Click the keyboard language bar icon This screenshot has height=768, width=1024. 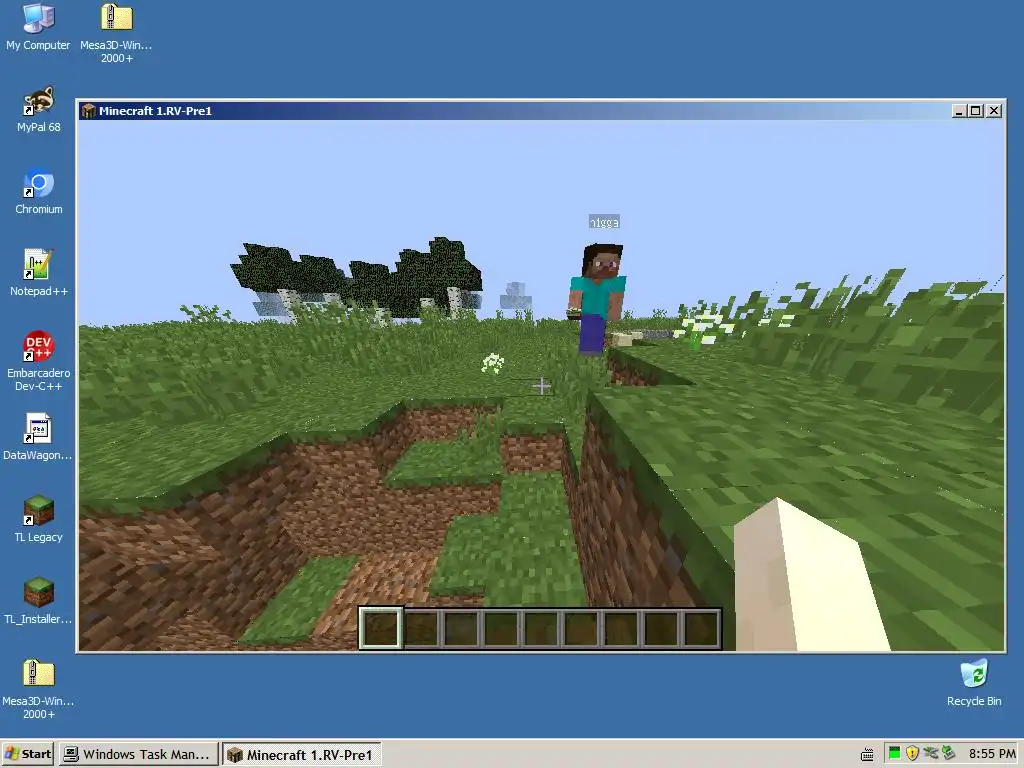point(867,754)
